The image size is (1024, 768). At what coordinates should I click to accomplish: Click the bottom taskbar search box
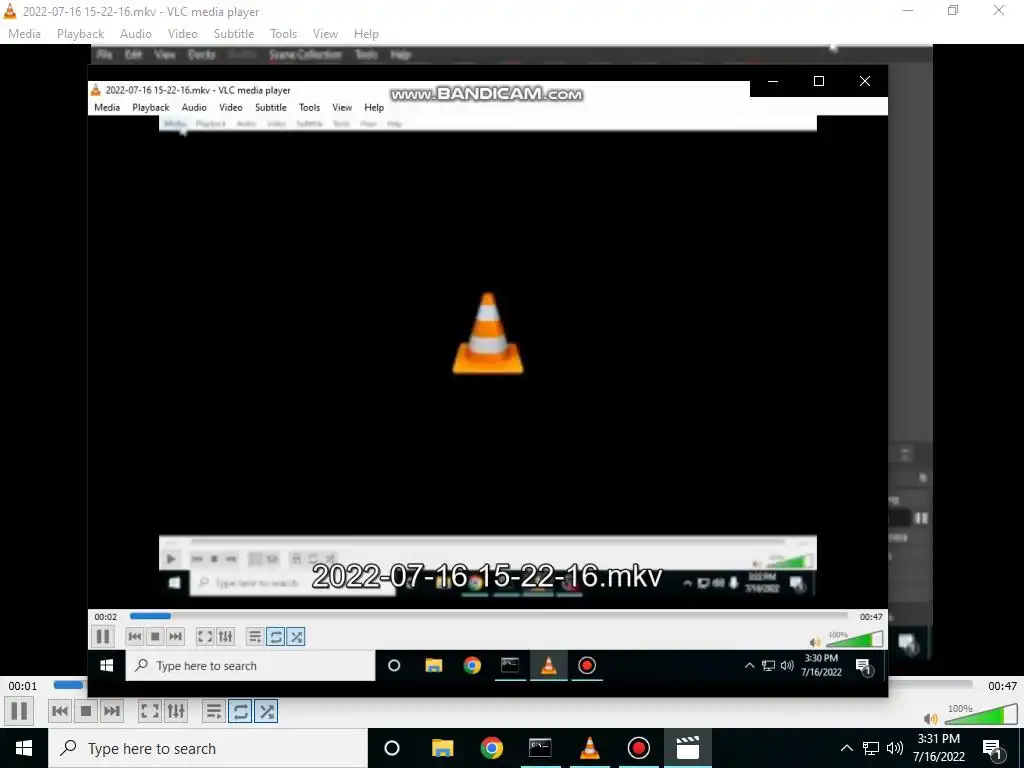coord(208,748)
